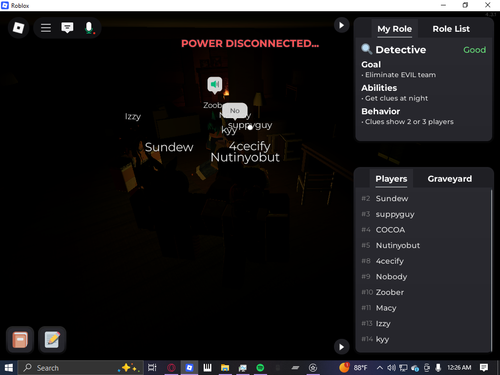500x375 pixels.
Task: Select player #5 Nutinyobut in list
Action: coord(423,245)
